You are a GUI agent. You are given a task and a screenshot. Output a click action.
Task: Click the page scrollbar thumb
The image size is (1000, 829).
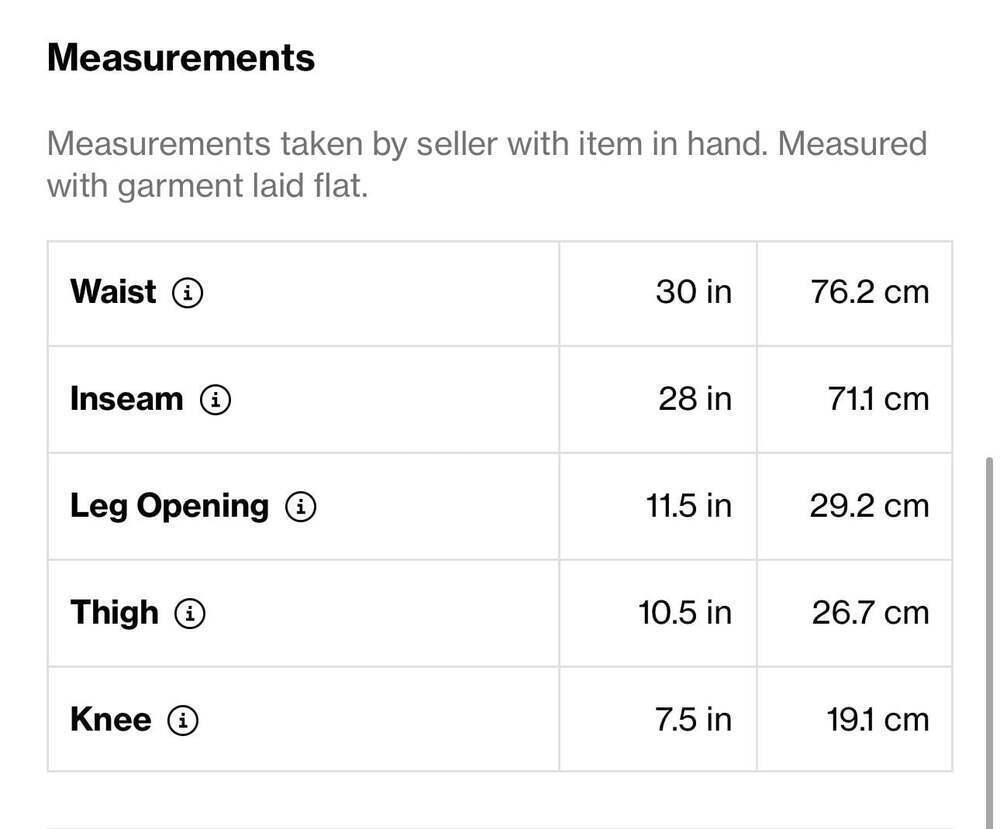pos(989,643)
